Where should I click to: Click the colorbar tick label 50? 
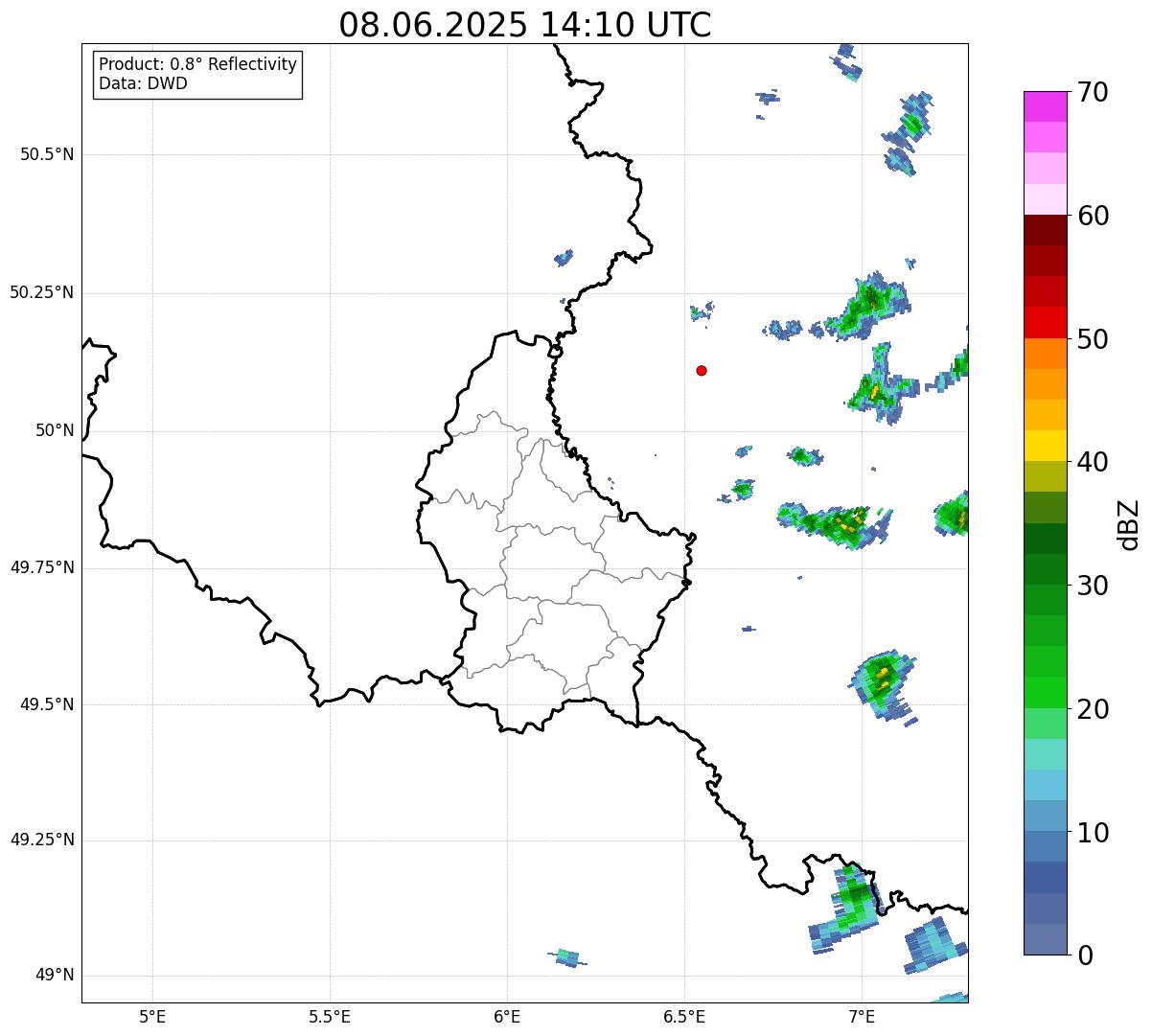coord(1093,339)
